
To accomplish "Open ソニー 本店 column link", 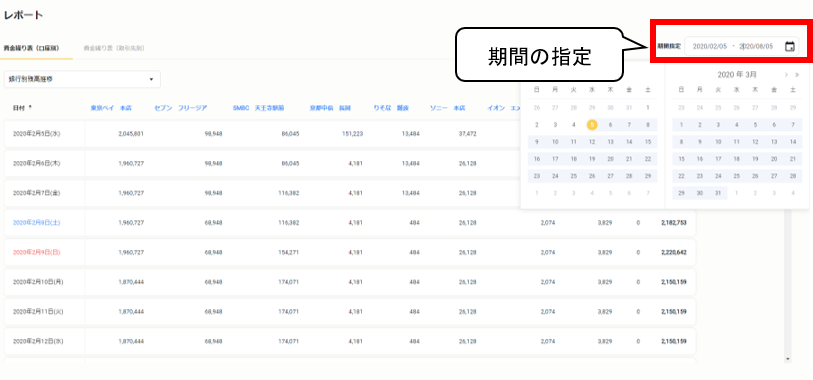I will tap(447, 108).
